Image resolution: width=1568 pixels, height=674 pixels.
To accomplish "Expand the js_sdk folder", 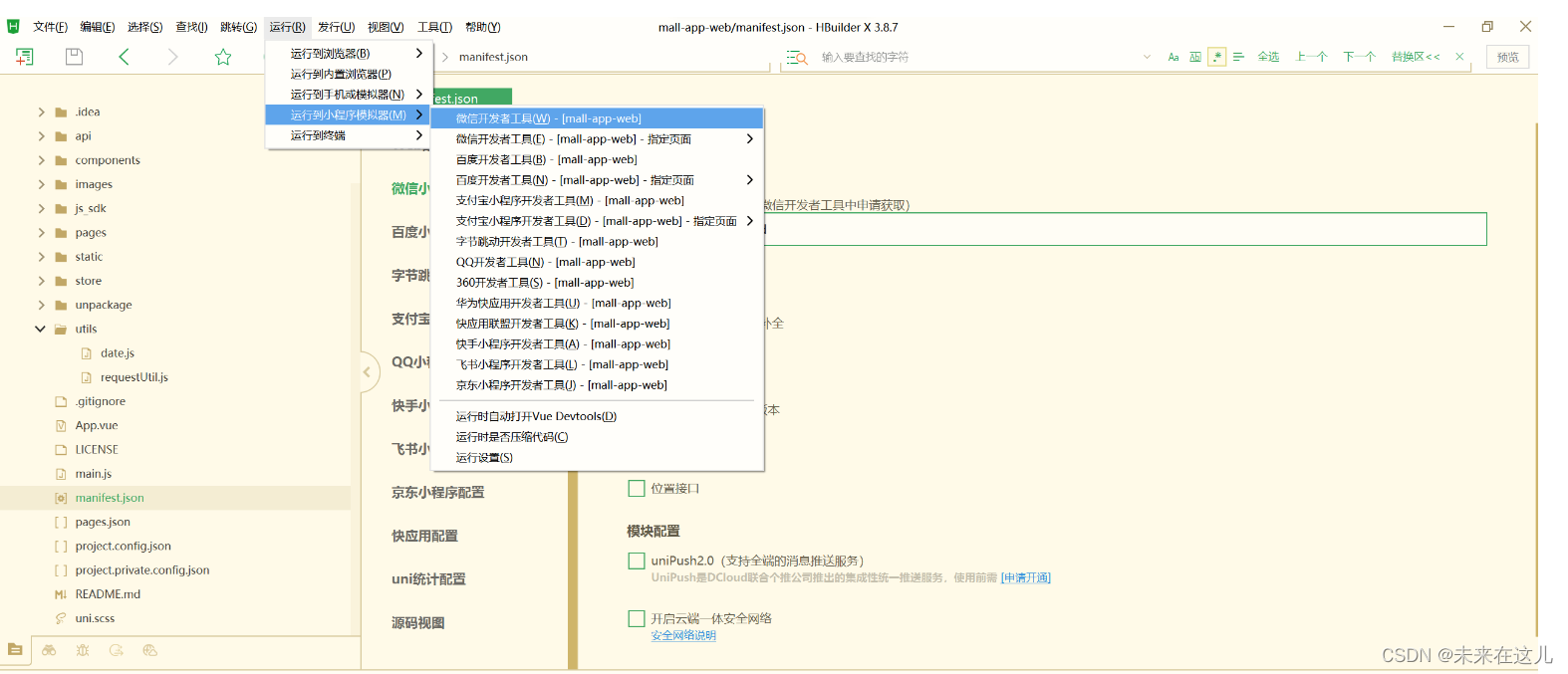I will (x=41, y=208).
